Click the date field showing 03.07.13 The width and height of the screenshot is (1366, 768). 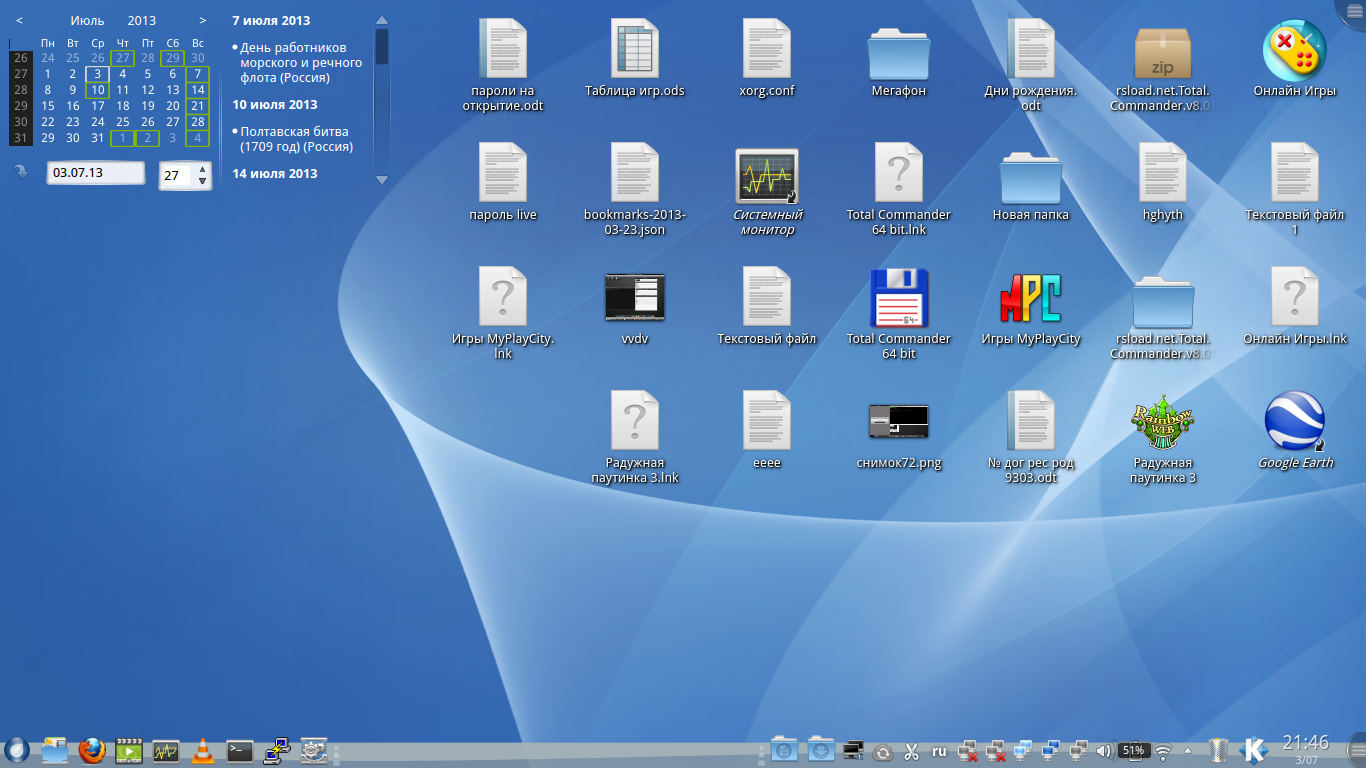[x=95, y=173]
